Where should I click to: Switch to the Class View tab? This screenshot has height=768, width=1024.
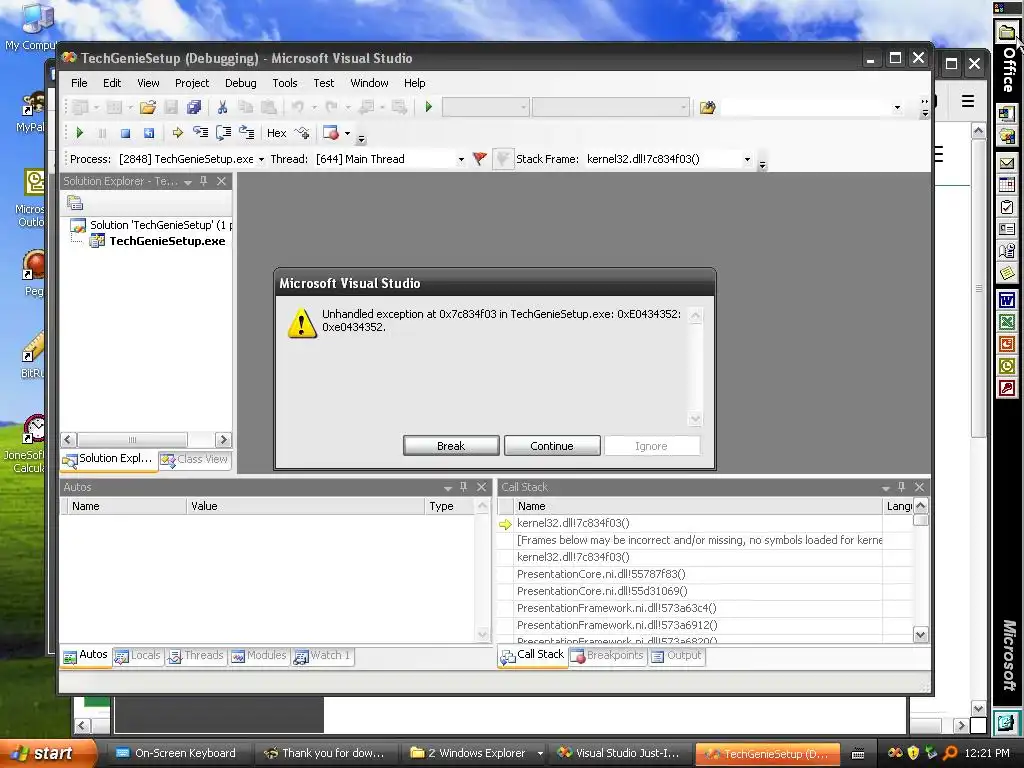click(195, 459)
